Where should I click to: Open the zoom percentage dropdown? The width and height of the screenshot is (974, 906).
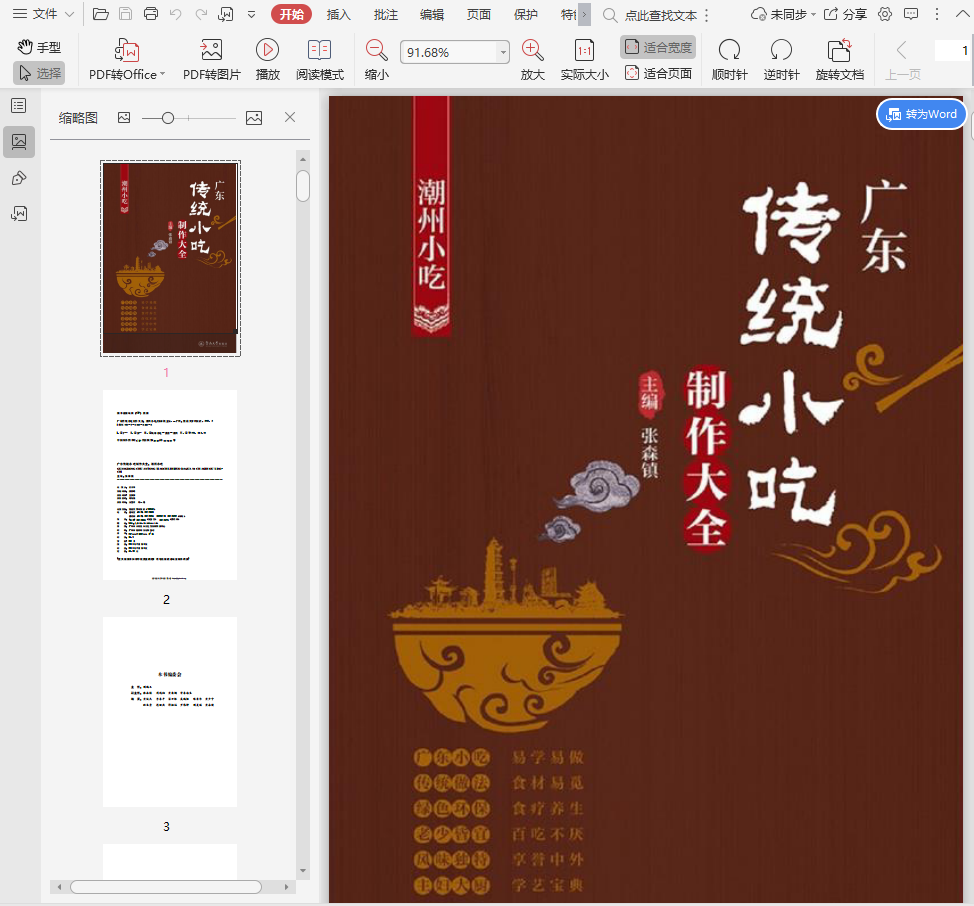(503, 53)
